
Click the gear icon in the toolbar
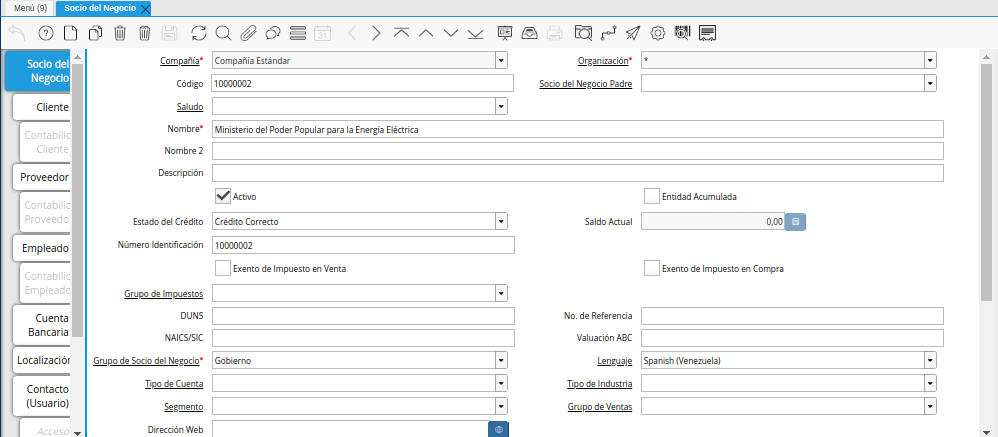[658, 33]
